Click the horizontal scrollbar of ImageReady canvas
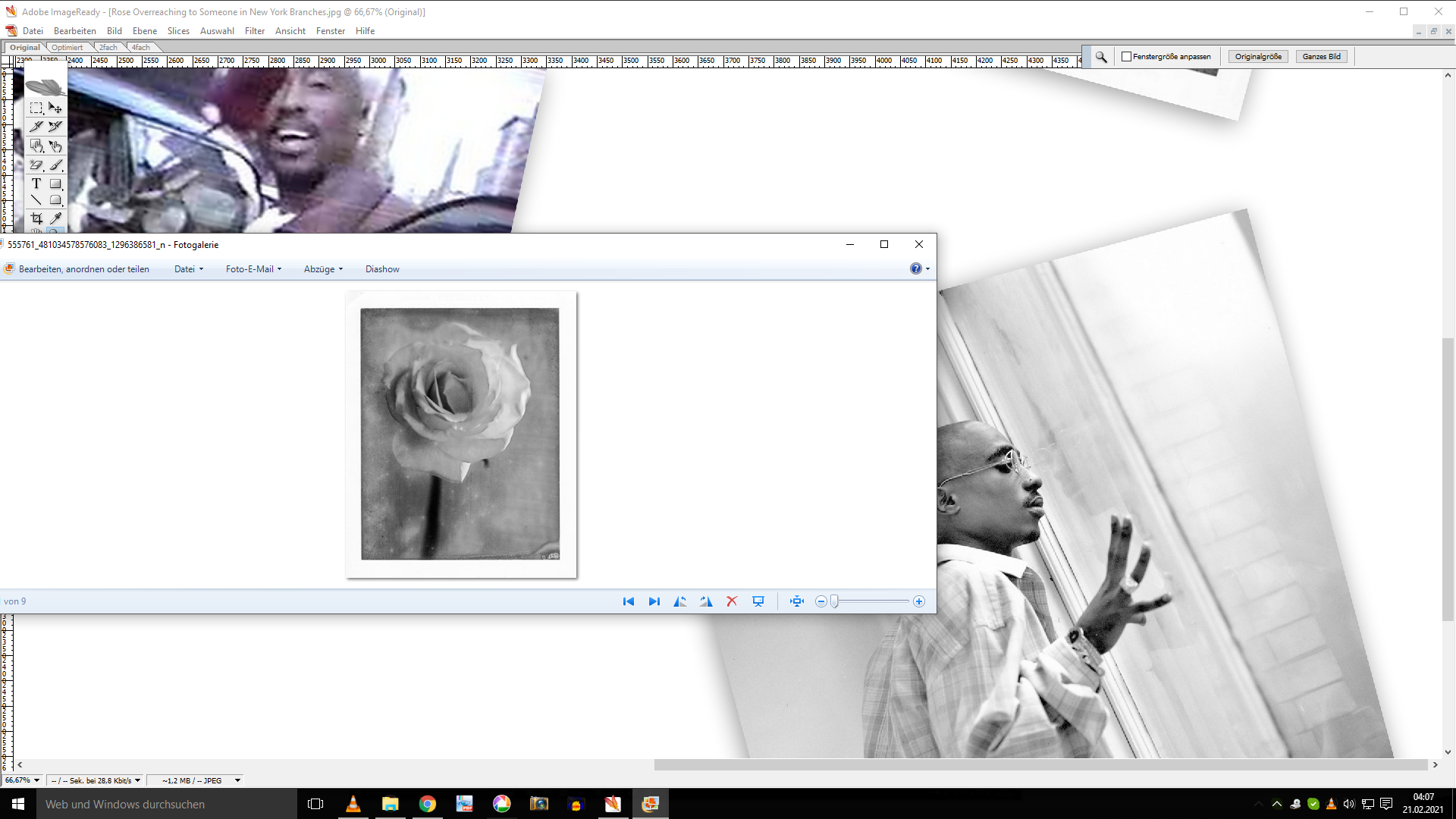Viewport: 1456px width, 819px height. coord(1040,765)
